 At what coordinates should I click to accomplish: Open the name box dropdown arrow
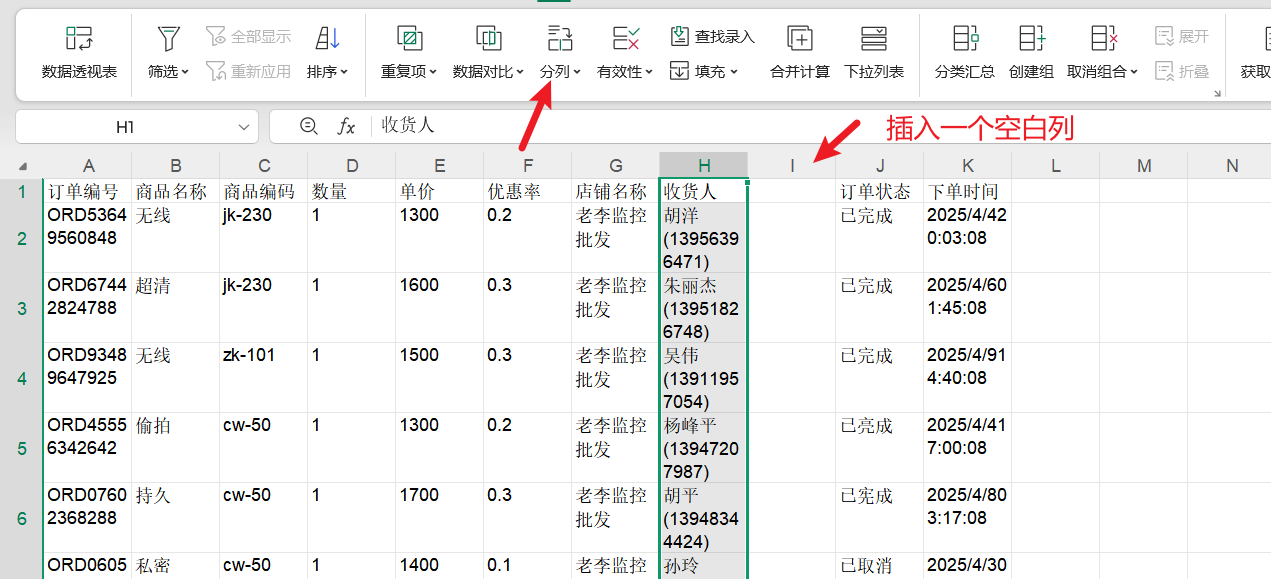click(x=244, y=127)
